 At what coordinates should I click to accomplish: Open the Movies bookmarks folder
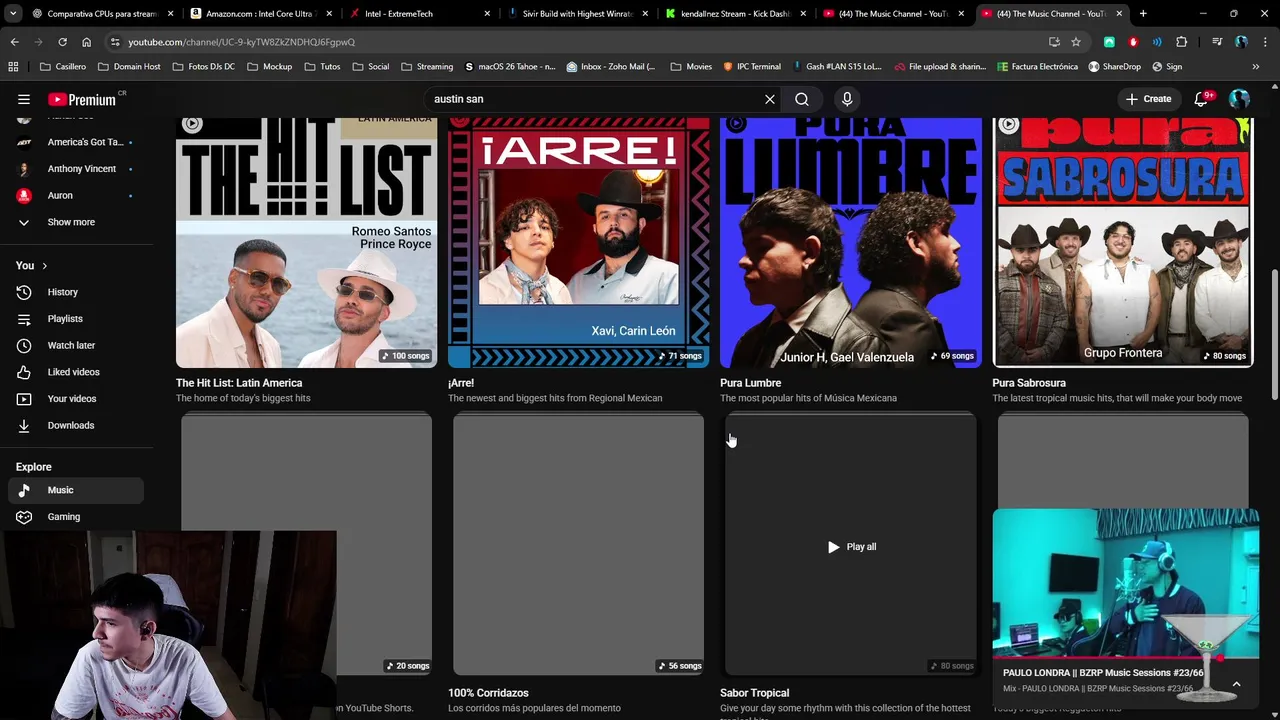tap(691, 67)
